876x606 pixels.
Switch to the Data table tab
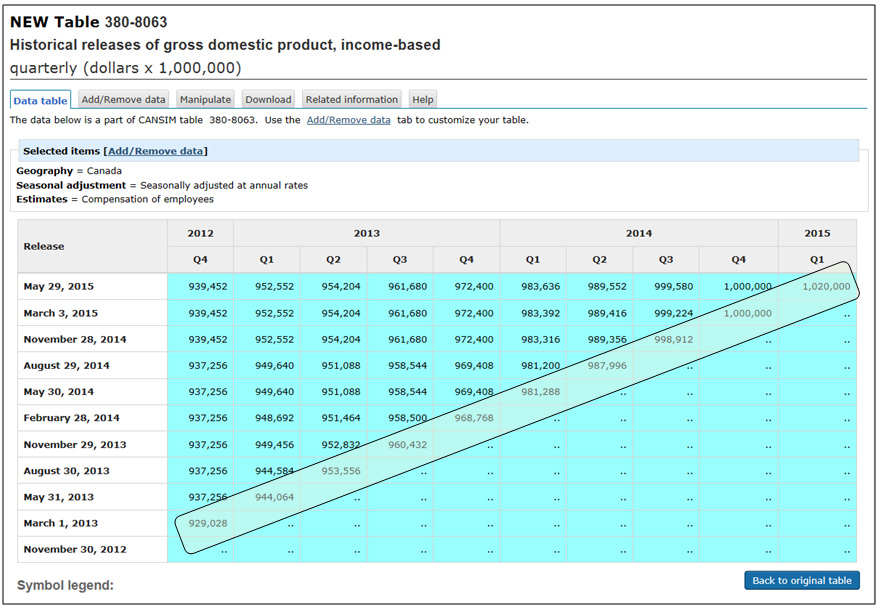click(x=41, y=100)
